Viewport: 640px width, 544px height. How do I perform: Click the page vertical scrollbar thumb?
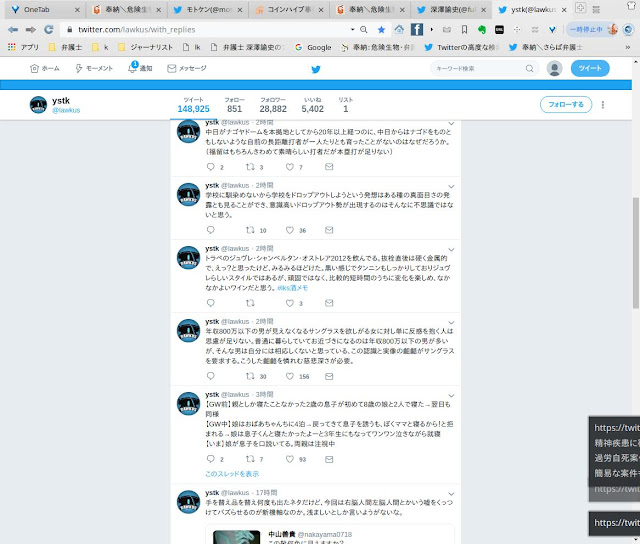[636, 253]
